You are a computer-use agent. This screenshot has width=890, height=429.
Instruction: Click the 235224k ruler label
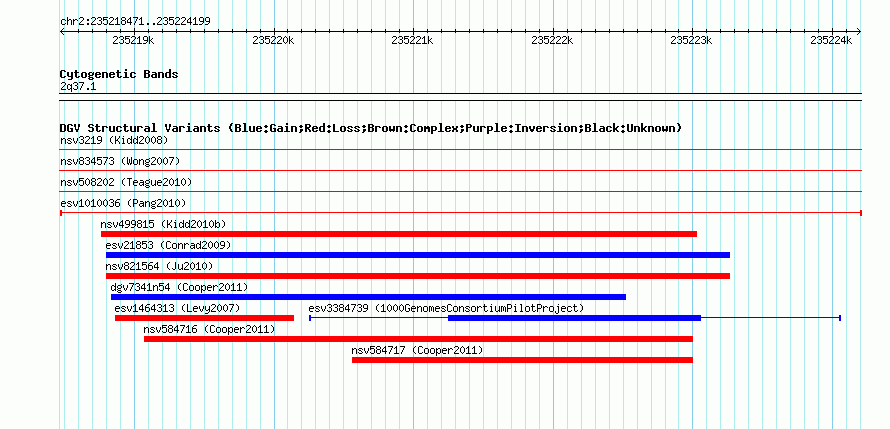pyautogui.click(x=831, y=41)
